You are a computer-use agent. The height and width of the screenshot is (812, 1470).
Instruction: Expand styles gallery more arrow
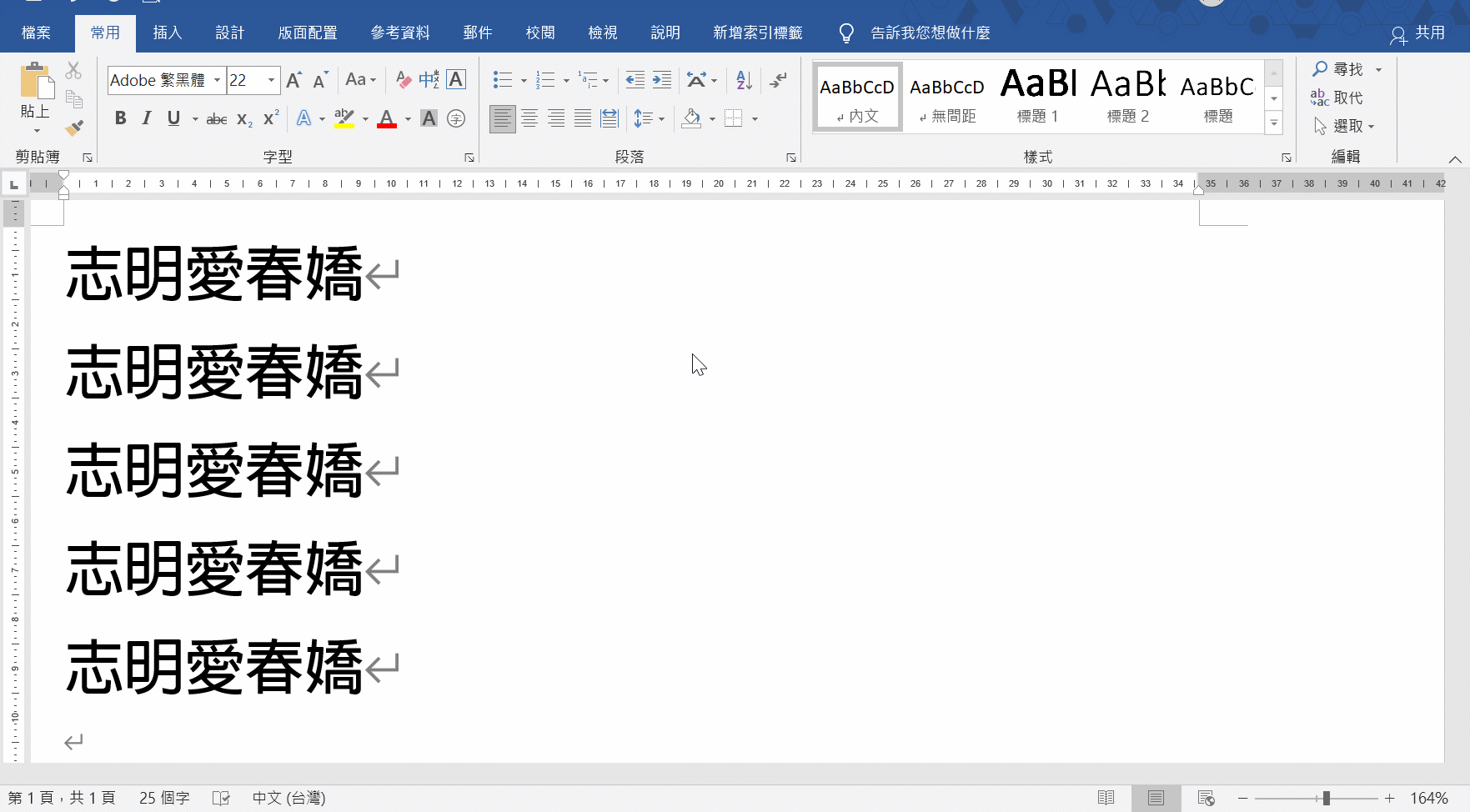tap(1274, 123)
